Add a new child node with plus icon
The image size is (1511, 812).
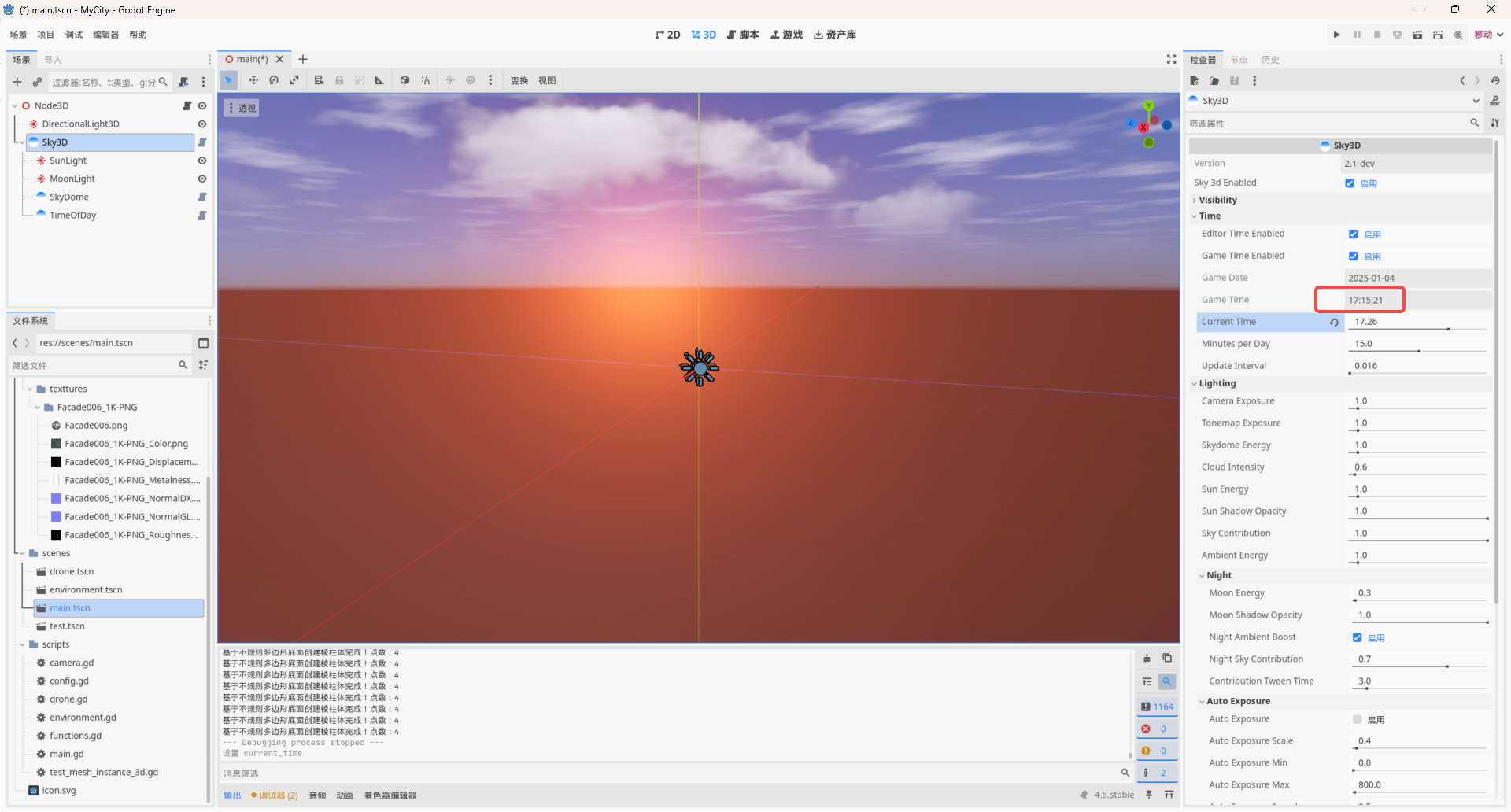pos(17,82)
